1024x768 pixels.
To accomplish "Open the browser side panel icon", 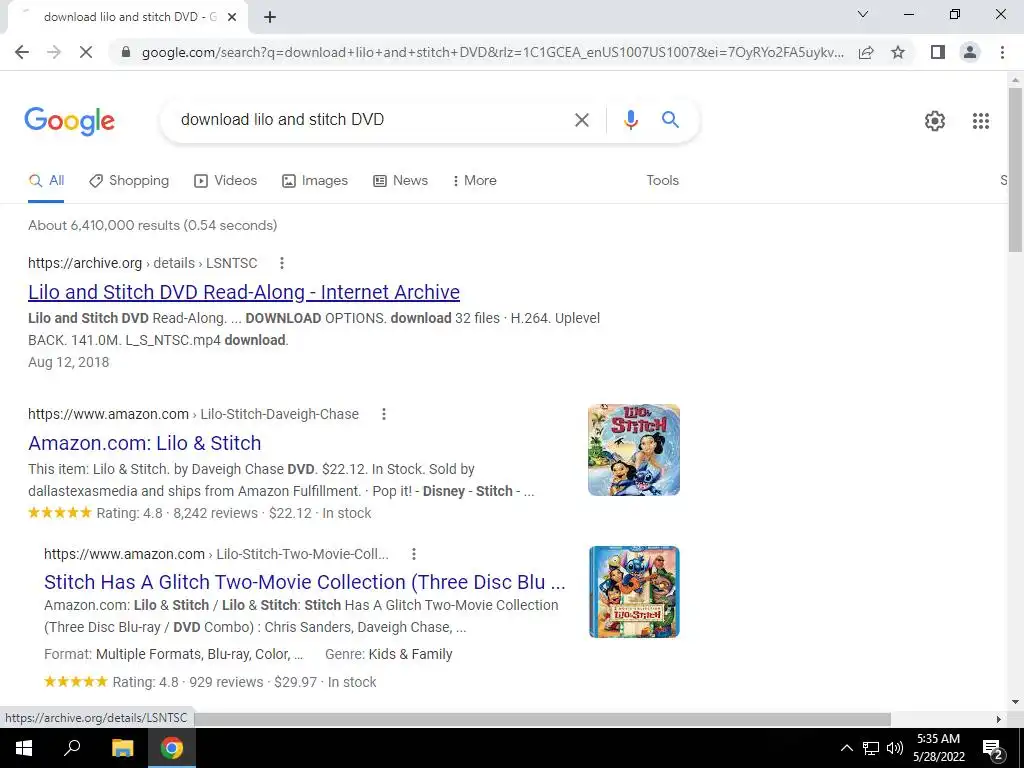I will click(938, 52).
